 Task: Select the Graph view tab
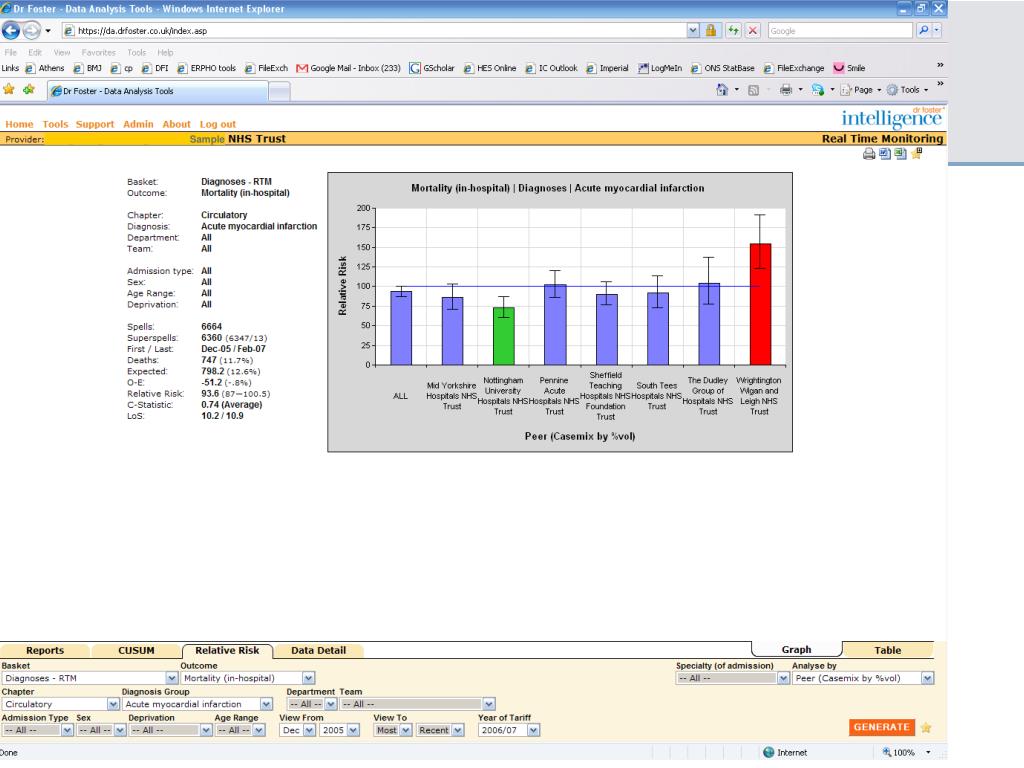click(x=796, y=649)
